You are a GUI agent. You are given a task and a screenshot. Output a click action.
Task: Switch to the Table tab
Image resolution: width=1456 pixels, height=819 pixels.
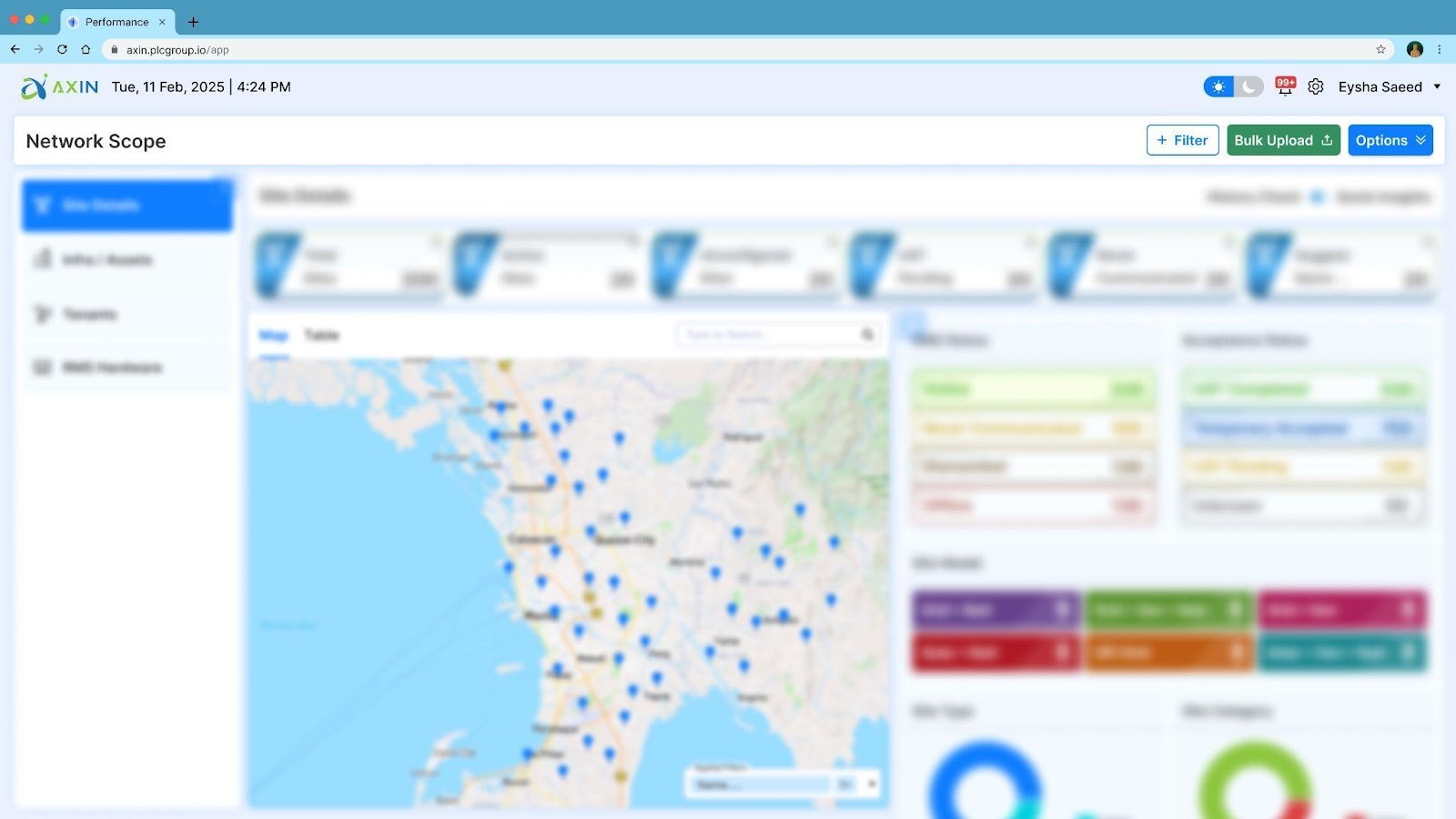click(323, 335)
